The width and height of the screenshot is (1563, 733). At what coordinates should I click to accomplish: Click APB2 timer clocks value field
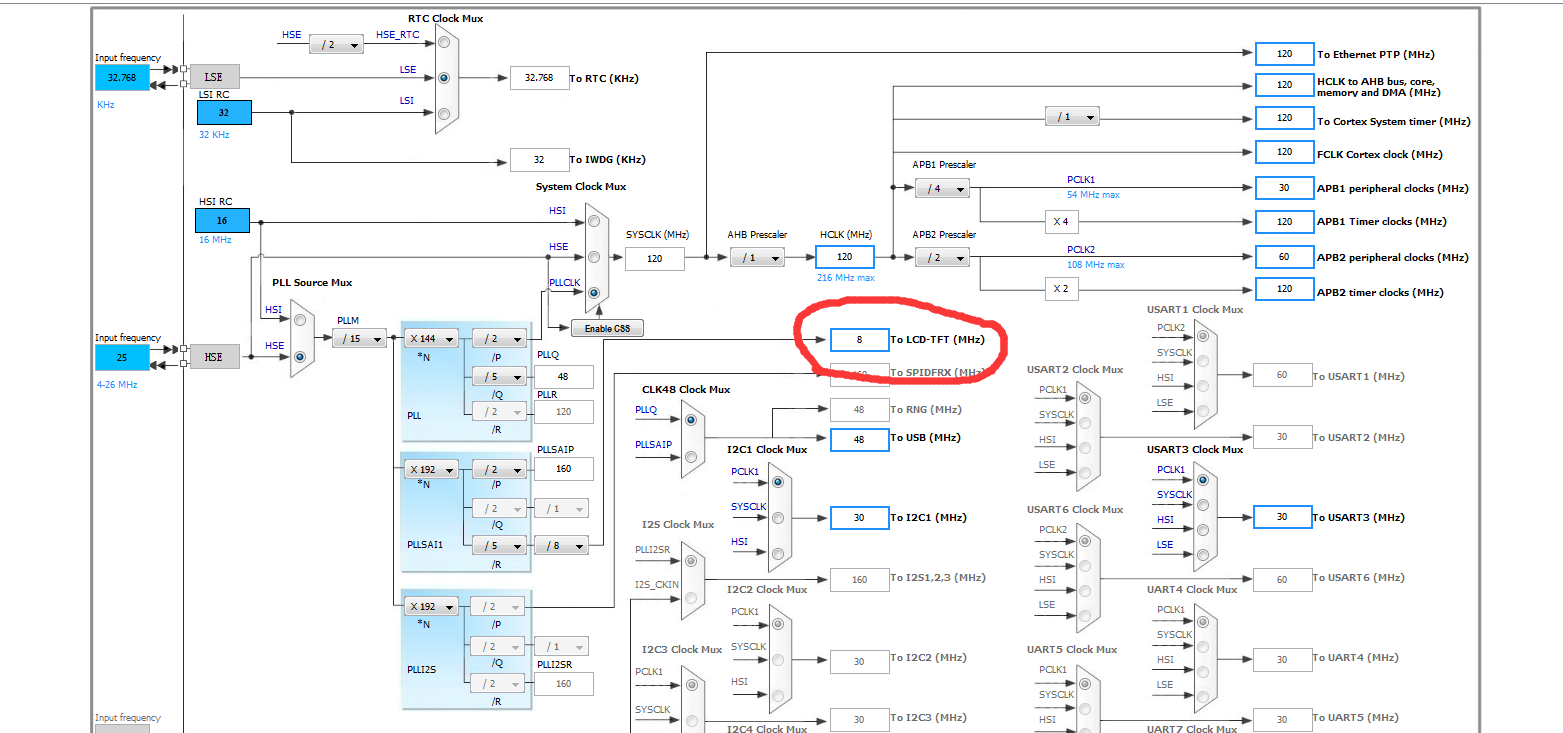[x=1284, y=289]
